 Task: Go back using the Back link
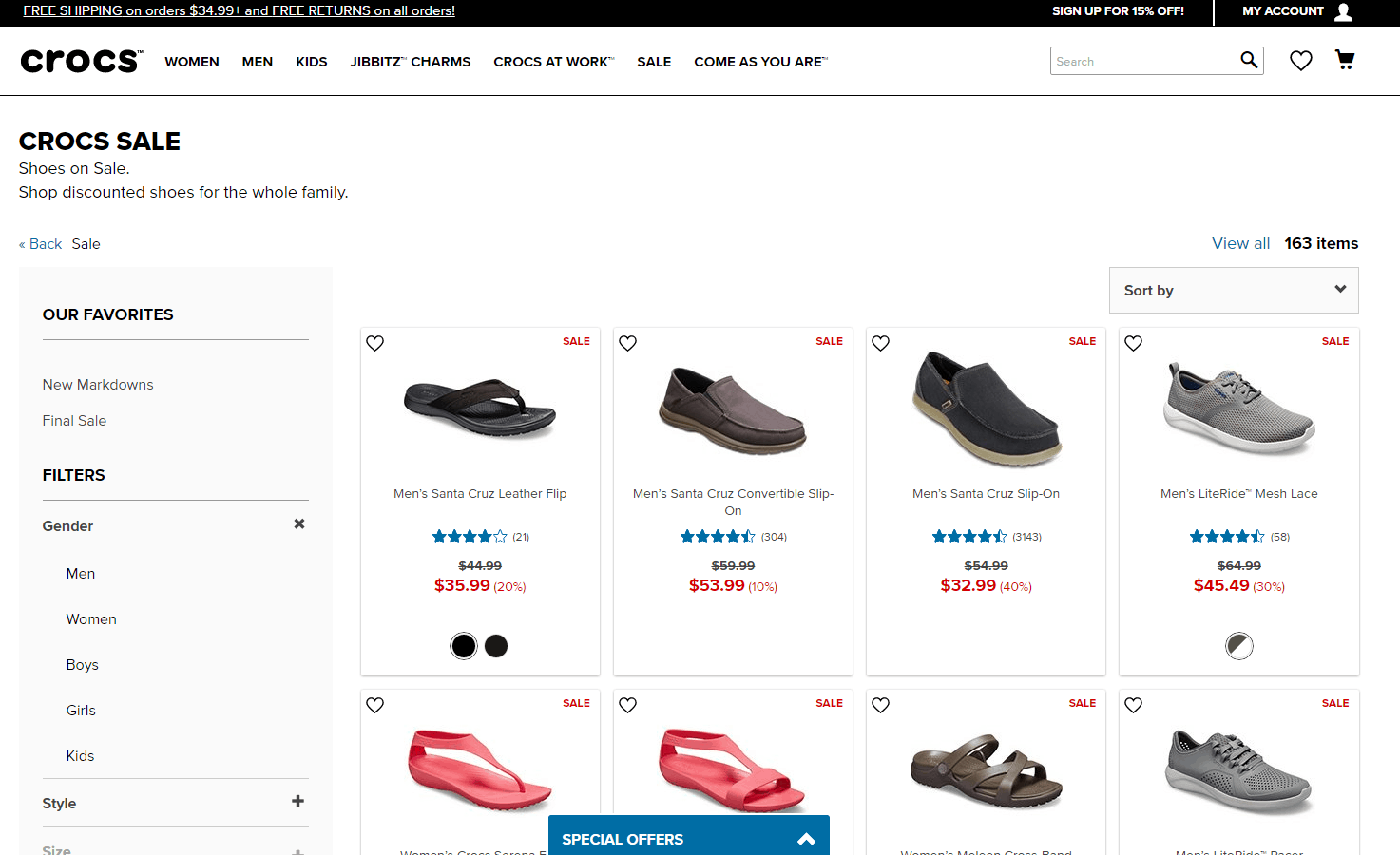(41, 244)
